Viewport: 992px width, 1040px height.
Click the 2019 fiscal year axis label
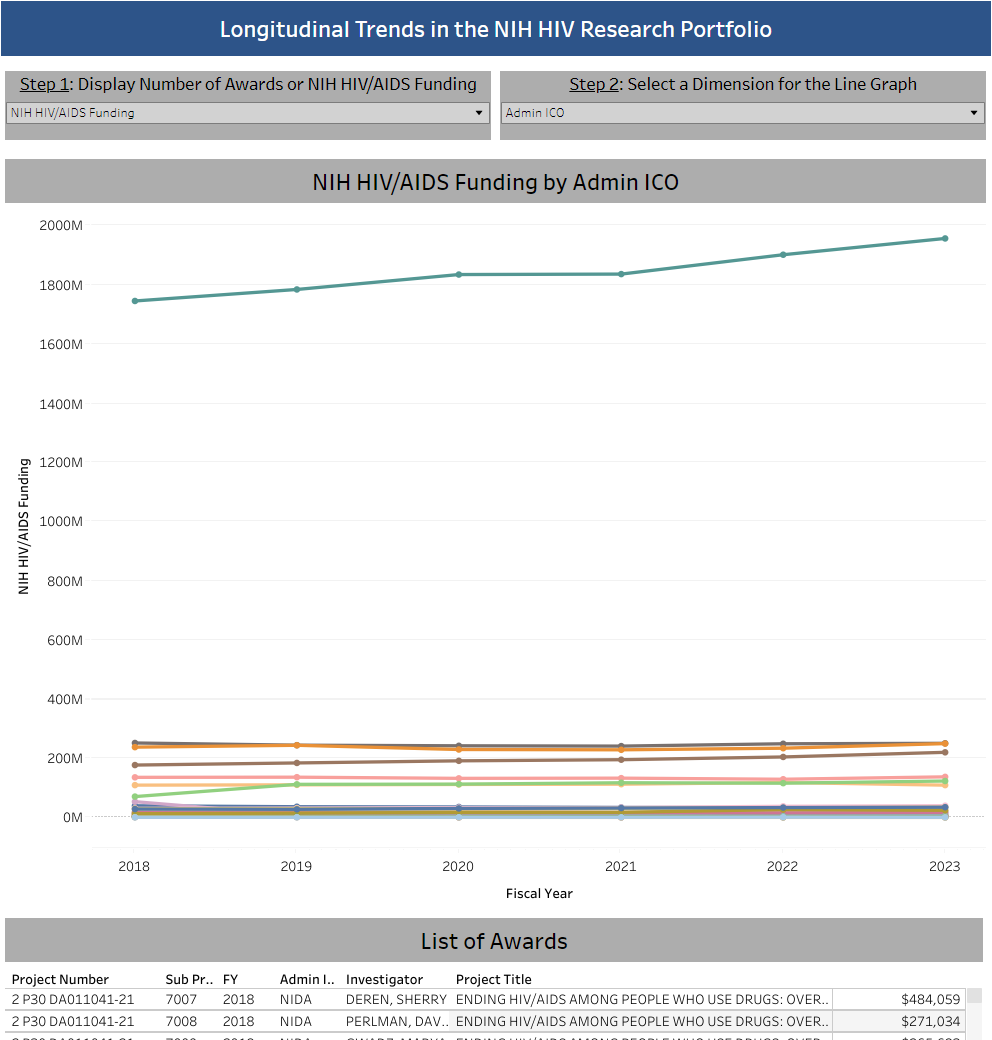pyautogui.click(x=296, y=866)
